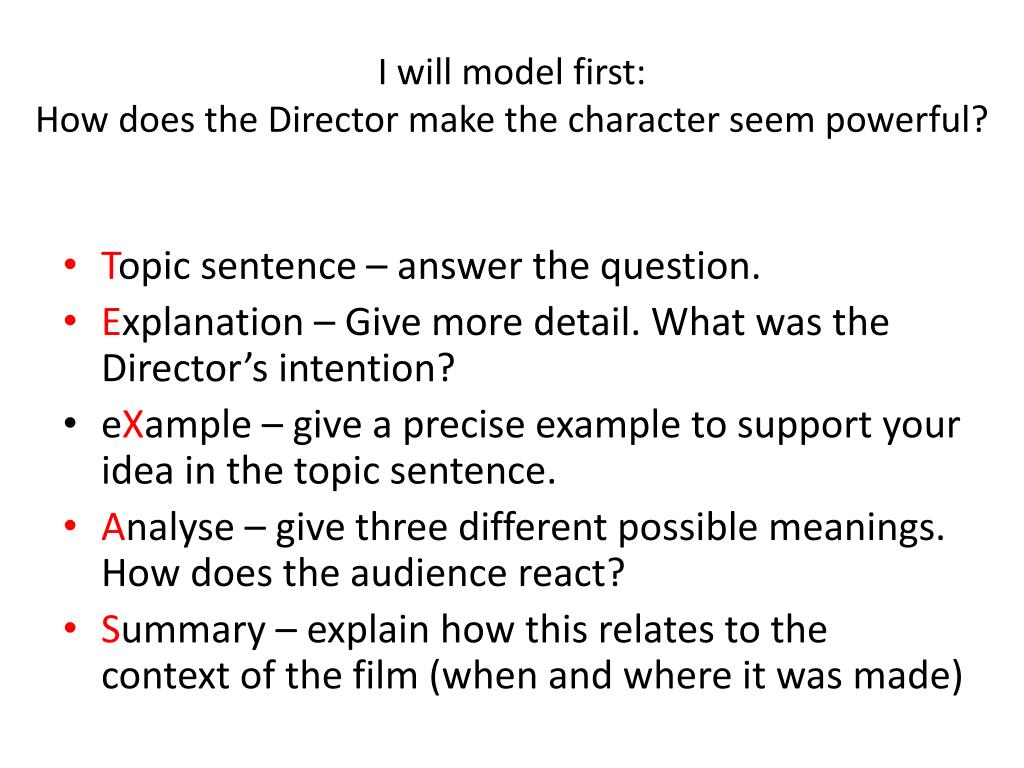Click the black bullet before eXample

point(71,423)
